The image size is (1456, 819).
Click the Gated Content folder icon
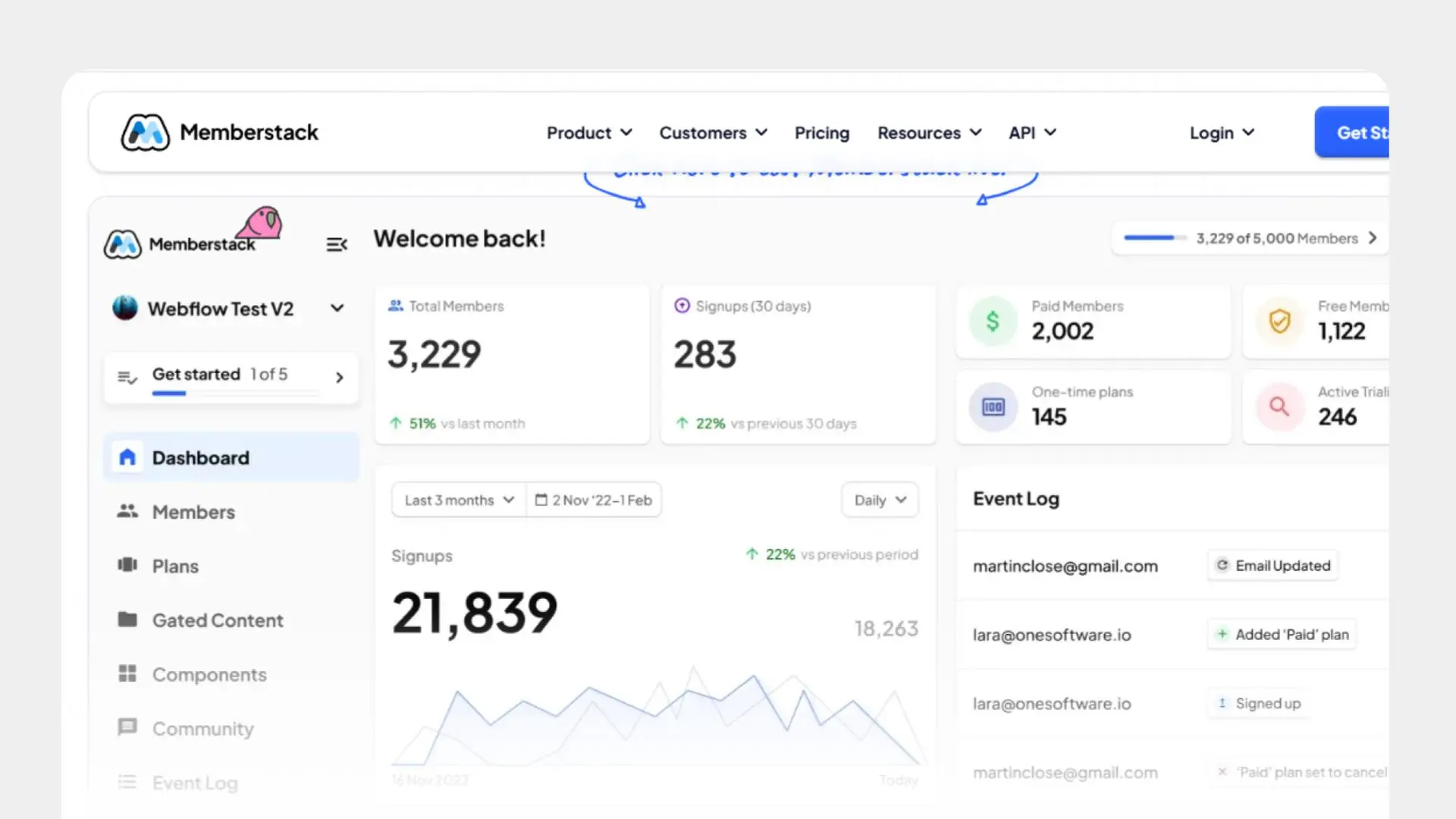(127, 620)
